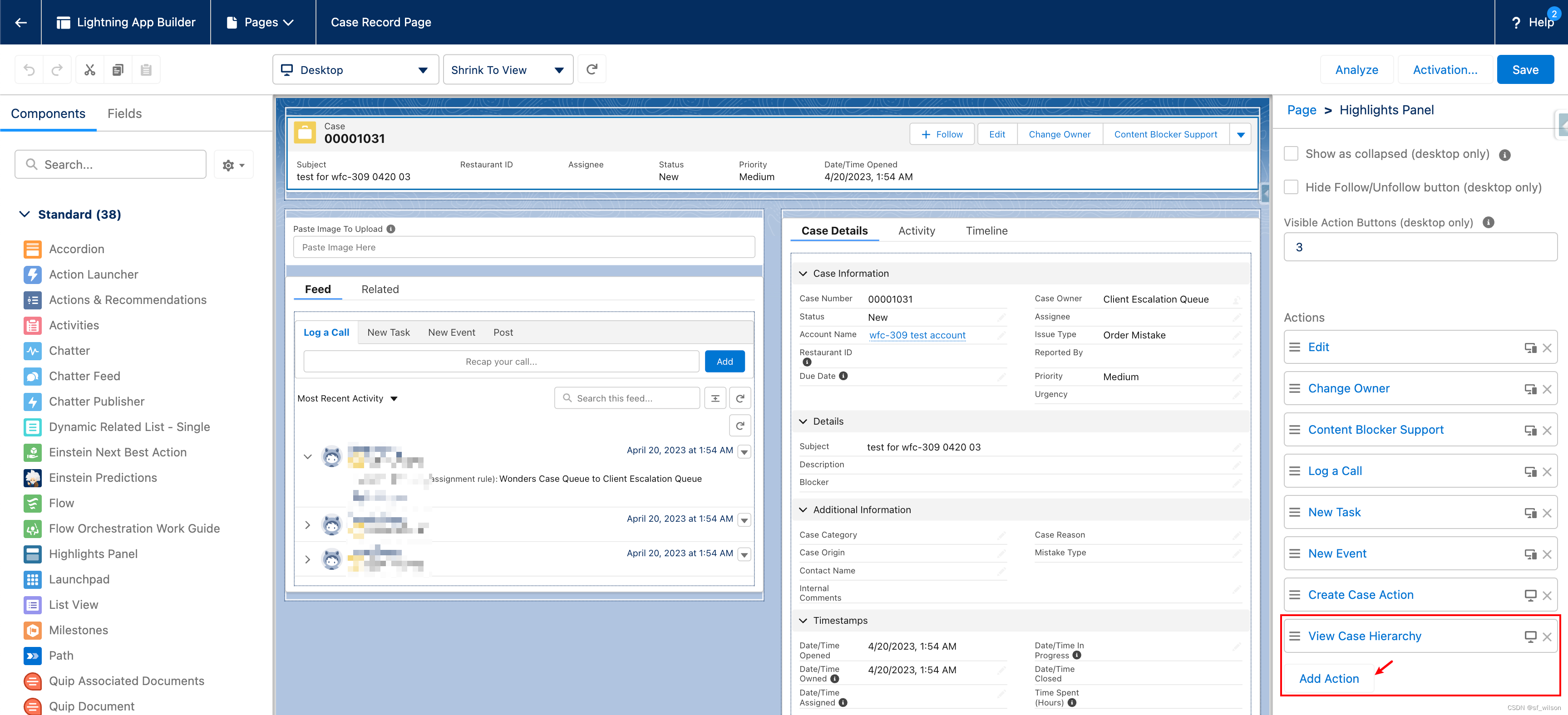The image size is (1568, 715).
Task: Select the Launchpad component
Action: click(x=79, y=579)
